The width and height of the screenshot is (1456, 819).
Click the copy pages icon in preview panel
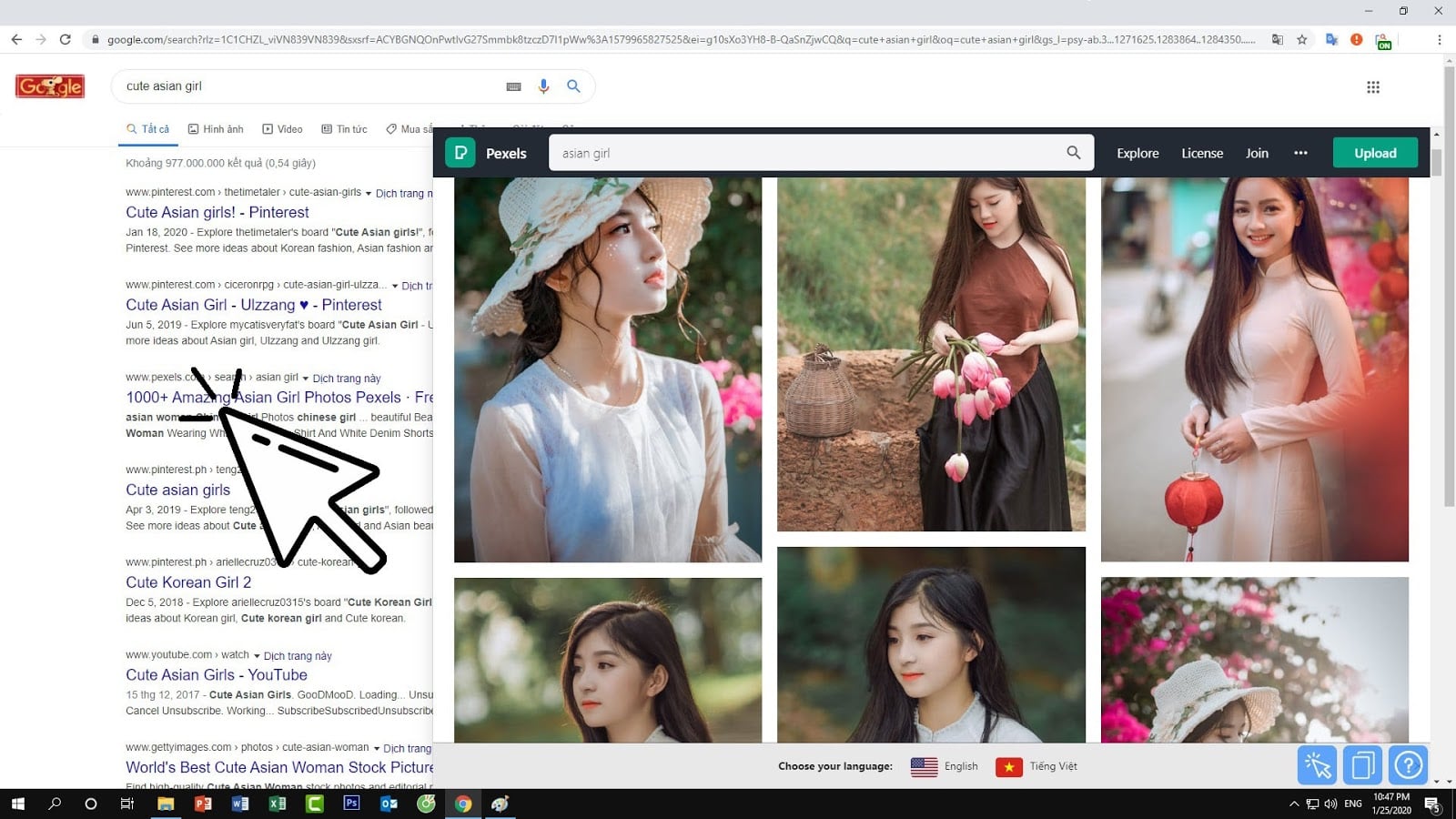[1362, 765]
